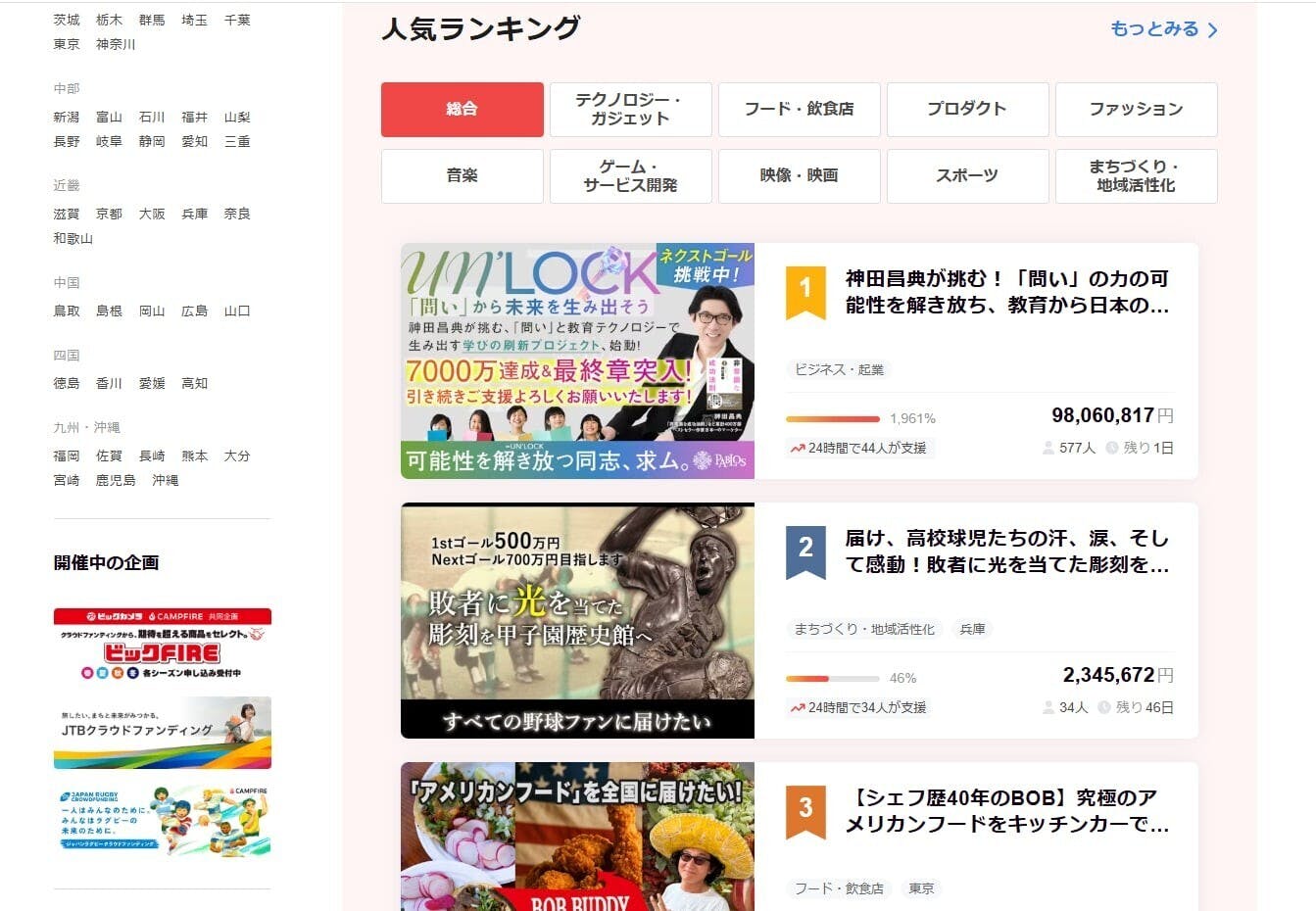Image resolution: width=1316 pixels, height=911 pixels.
Task: Open the 大阪 region link
Action: tap(152, 214)
